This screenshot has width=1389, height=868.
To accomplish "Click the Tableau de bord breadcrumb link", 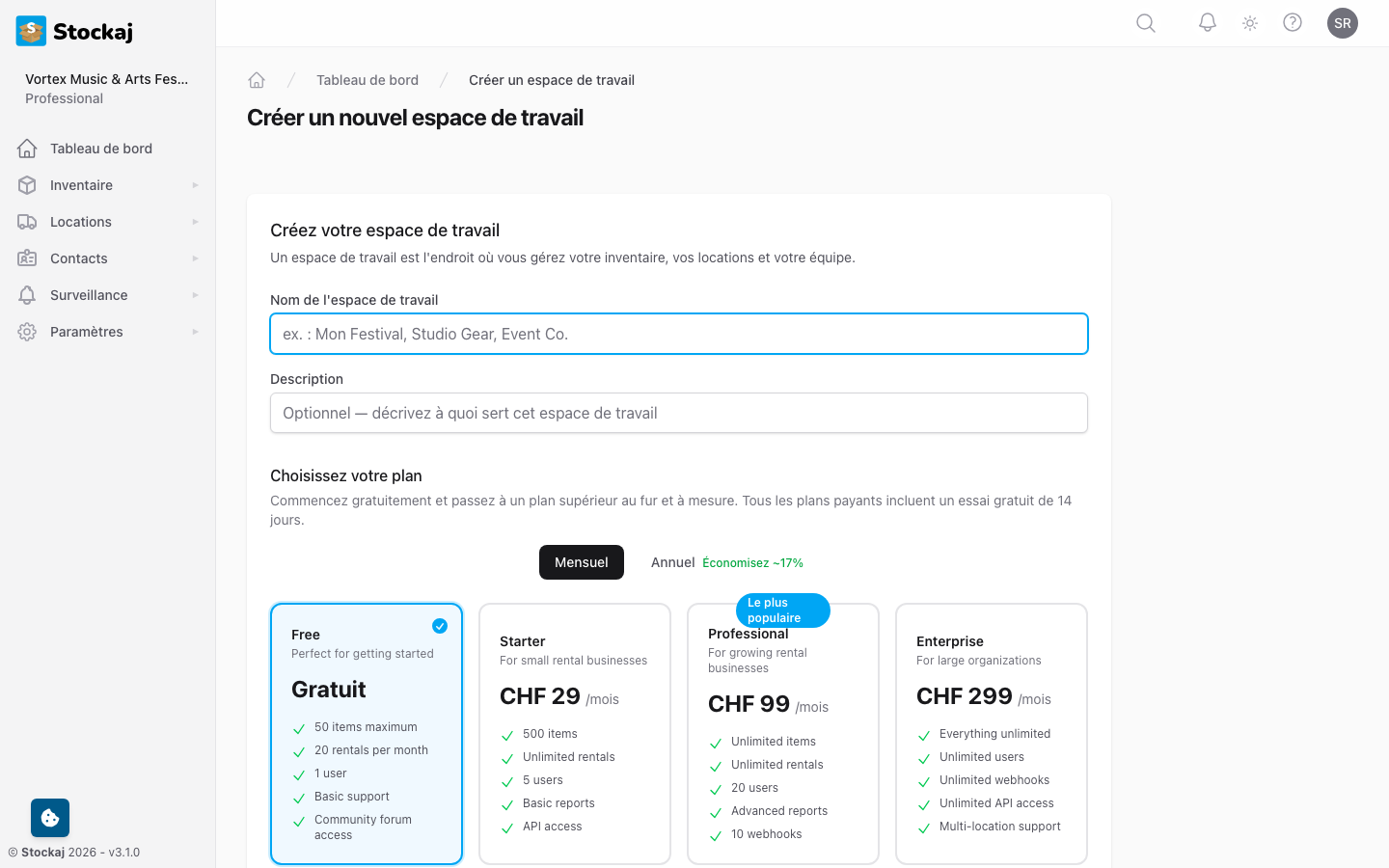I will coord(368,80).
